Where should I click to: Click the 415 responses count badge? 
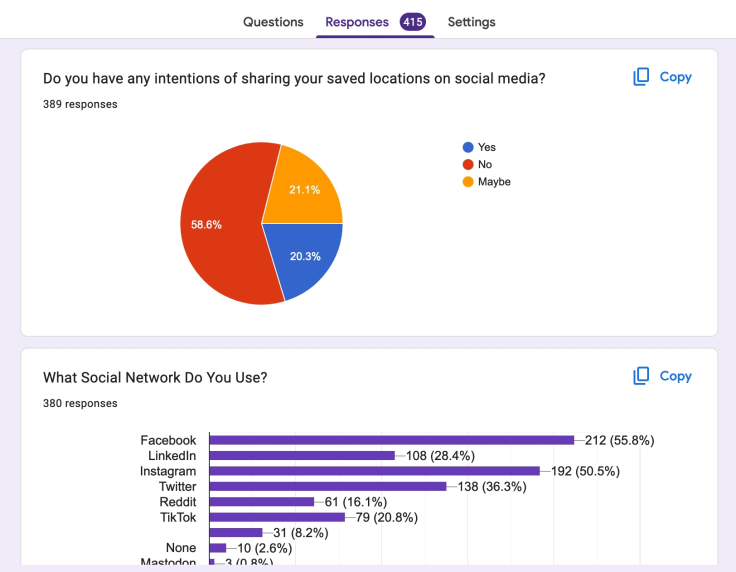pos(413,22)
